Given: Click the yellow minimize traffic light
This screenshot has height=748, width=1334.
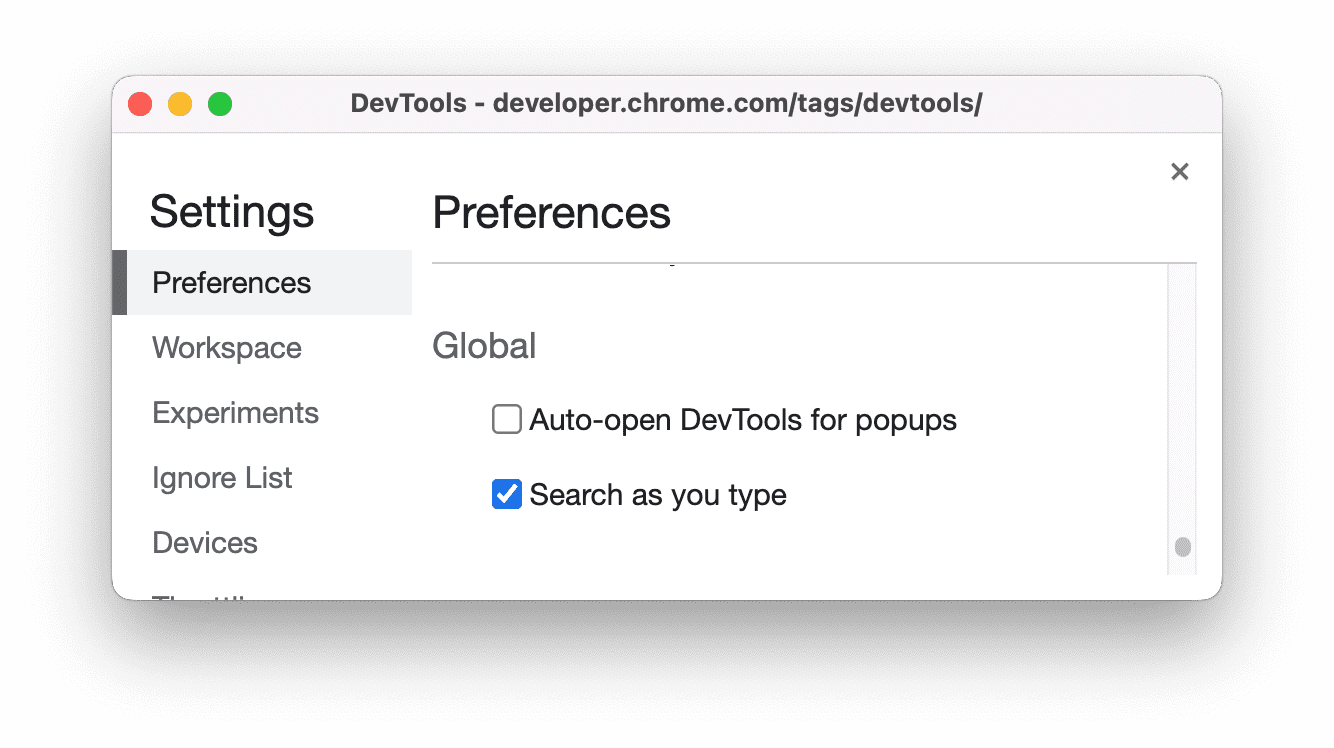Looking at the screenshot, I should click(x=180, y=103).
